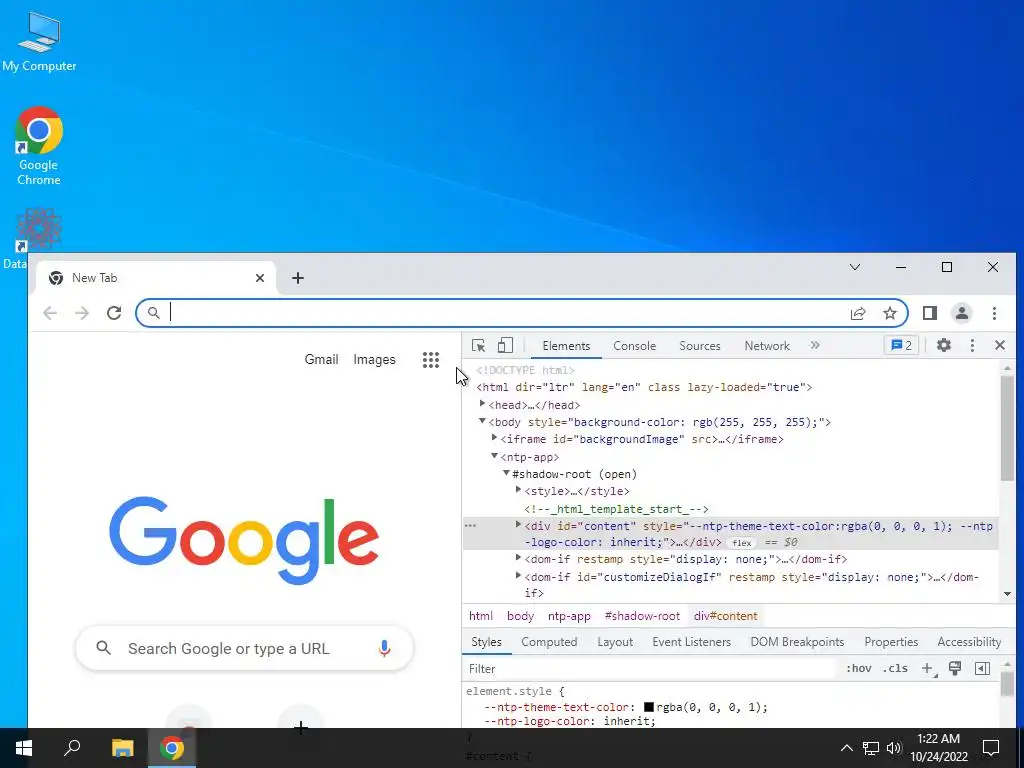The height and width of the screenshot is (768, 1024).
Task: Open Chrome's three-dot menu
Action: pos(994,313)
